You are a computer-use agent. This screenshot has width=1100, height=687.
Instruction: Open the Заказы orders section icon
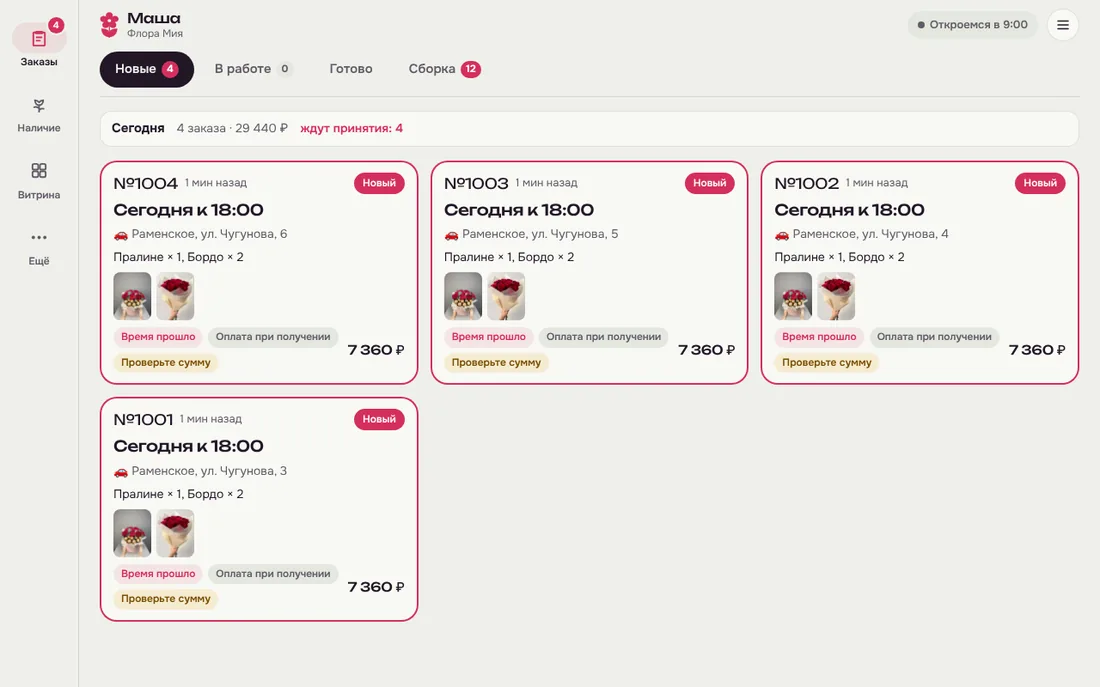(39, 39)
